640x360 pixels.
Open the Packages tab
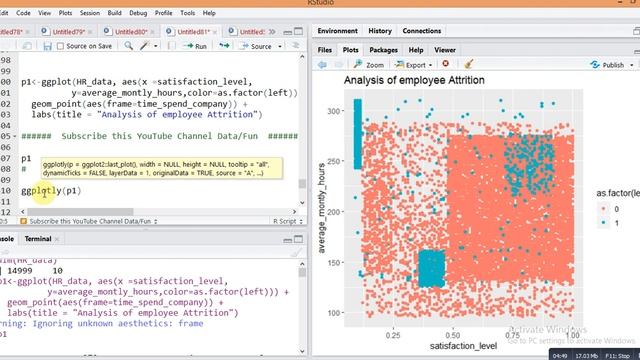click(383, 50)
